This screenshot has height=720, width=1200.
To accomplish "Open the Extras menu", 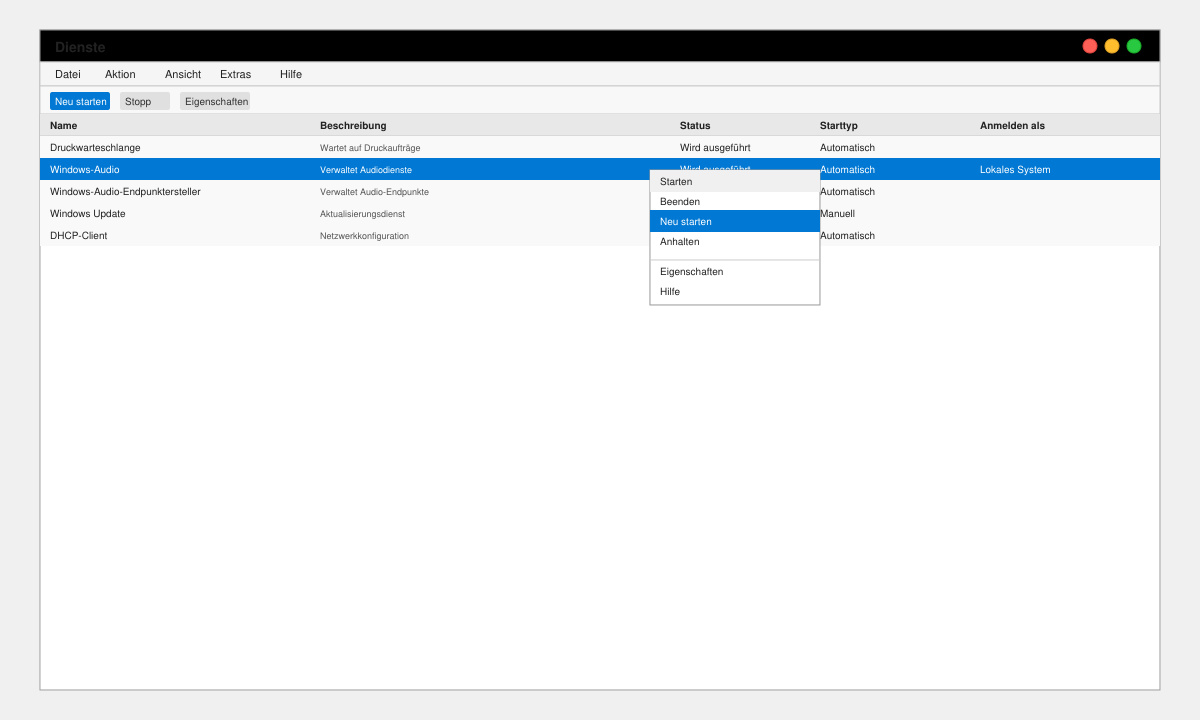I will pos(235,74).
